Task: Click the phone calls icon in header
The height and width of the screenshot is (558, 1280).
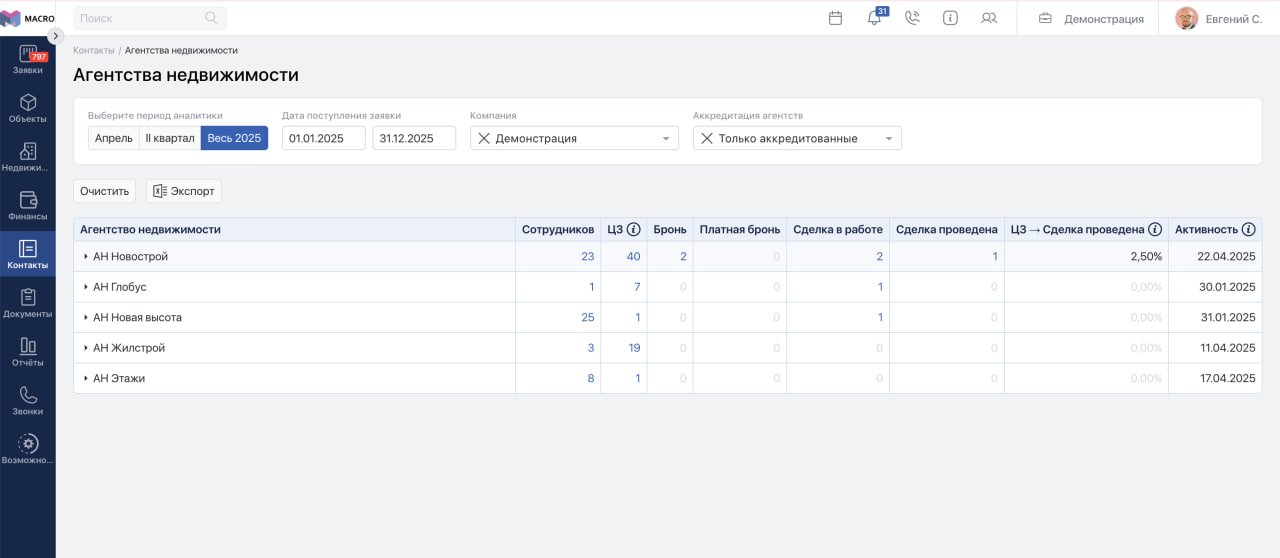Action: click(x=912, y=18)
